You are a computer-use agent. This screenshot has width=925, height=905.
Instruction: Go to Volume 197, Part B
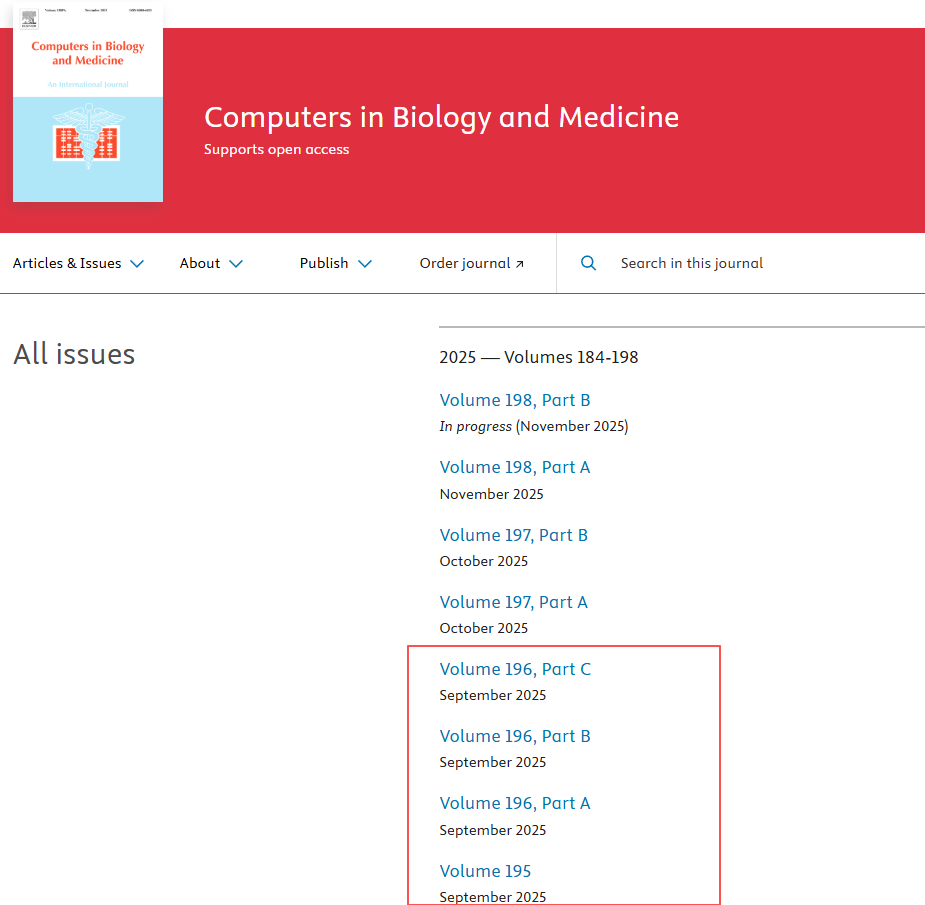(514, 535)
